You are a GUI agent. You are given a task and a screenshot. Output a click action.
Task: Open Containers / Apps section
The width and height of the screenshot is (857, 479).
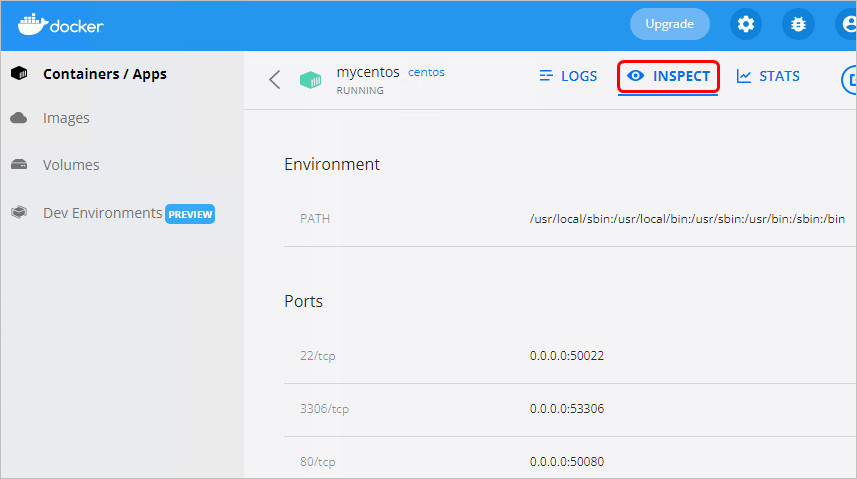[x=105, y=74]
